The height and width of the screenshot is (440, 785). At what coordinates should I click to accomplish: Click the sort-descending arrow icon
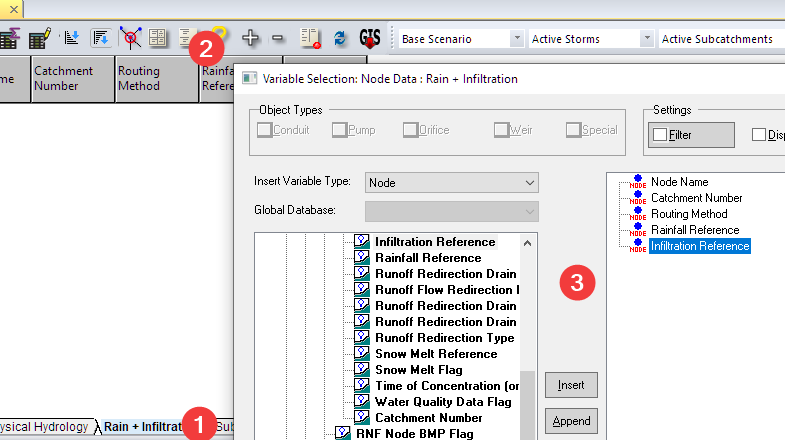pos(101,38)
